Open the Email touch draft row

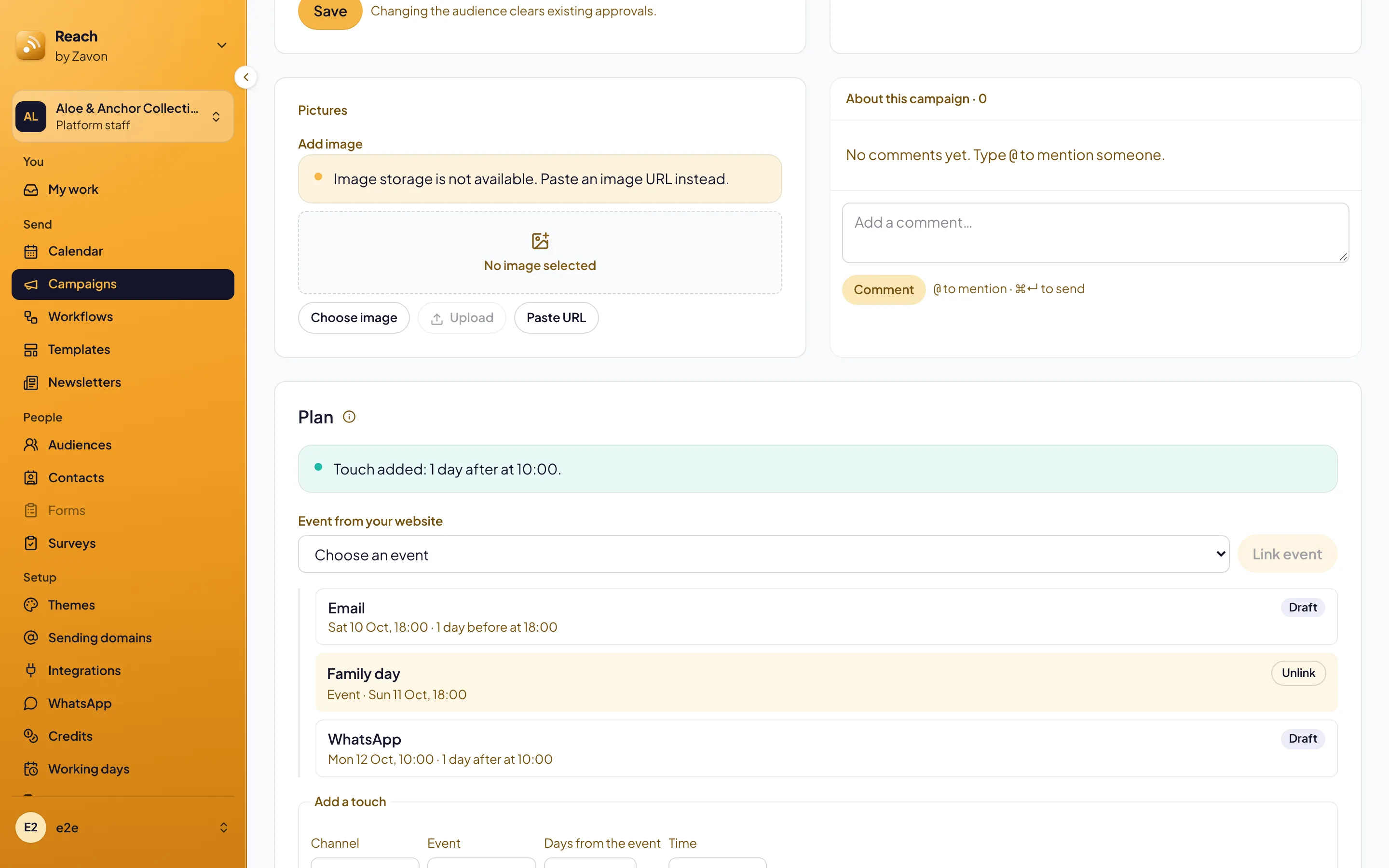826,617
